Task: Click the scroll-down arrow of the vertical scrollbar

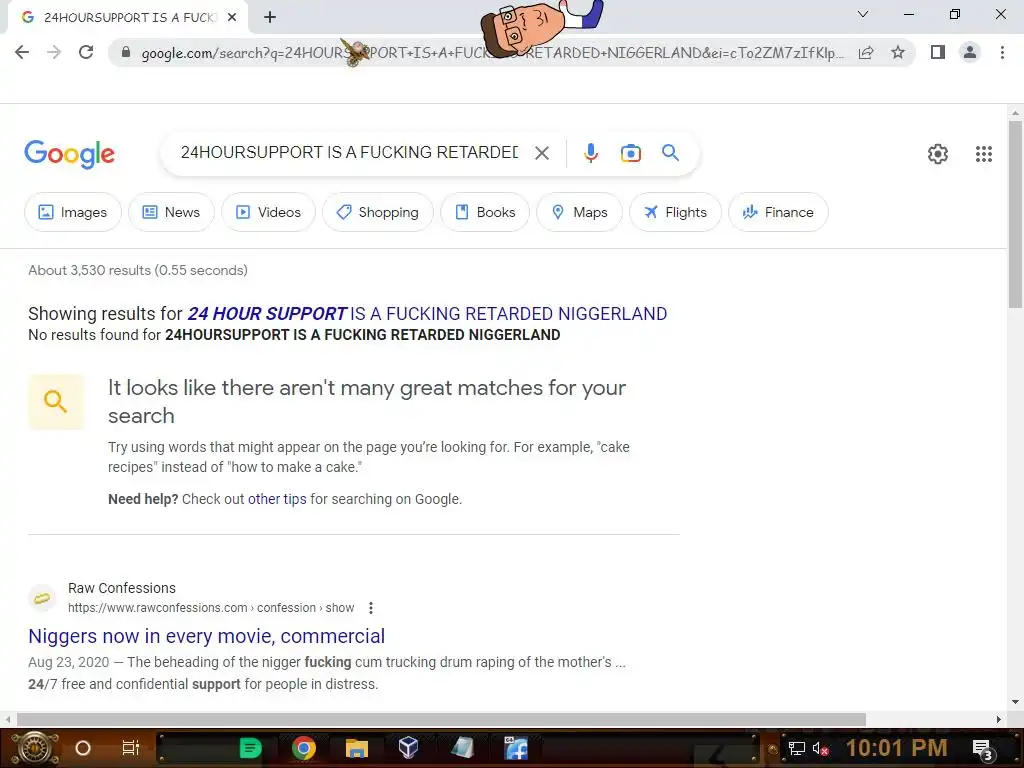Action: point(1015,702)
